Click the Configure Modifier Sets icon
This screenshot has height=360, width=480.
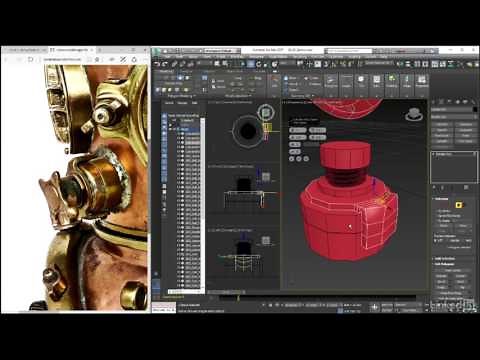[466, 187]
